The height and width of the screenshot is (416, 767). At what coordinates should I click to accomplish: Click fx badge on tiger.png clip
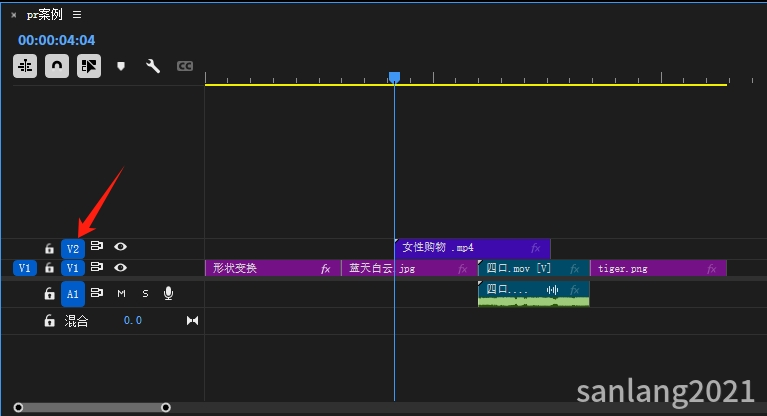(712, 269)
